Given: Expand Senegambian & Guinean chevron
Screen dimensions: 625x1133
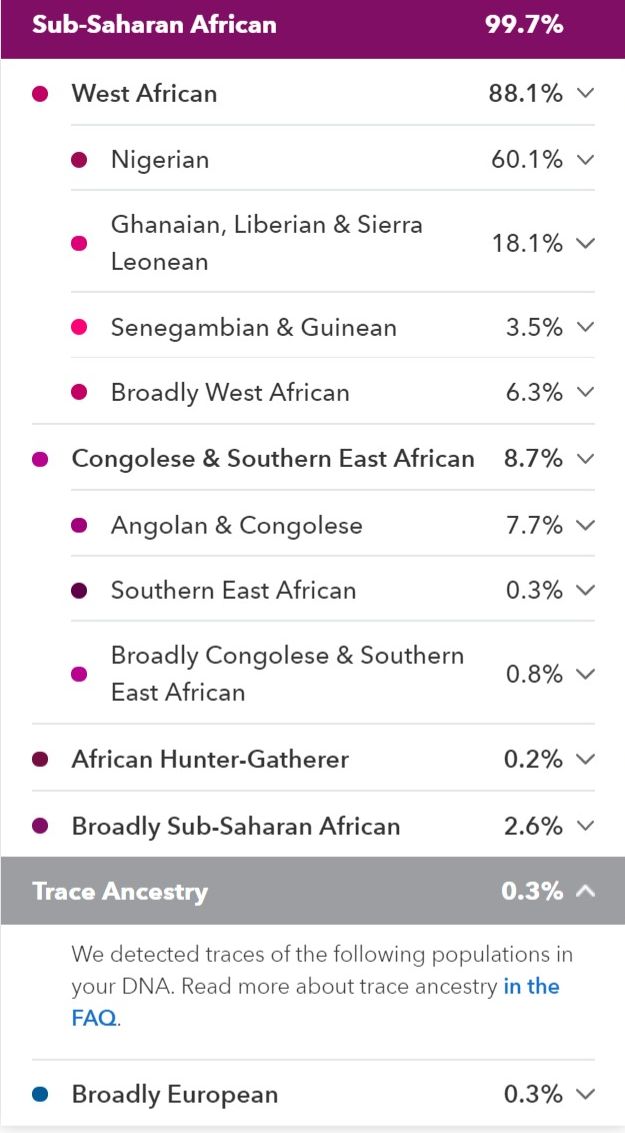Looking at the screenshot, I should coord(586,327).
